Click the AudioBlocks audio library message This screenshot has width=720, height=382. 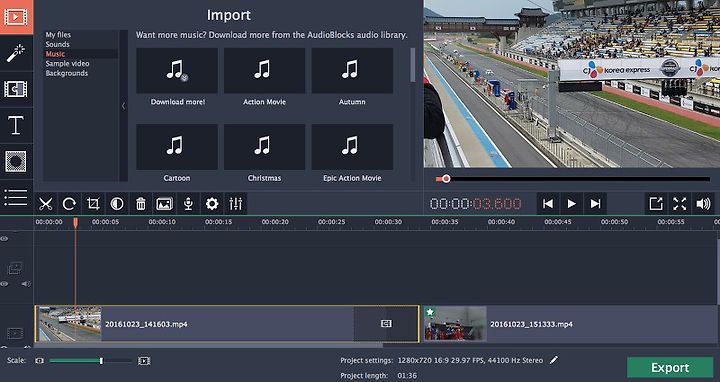click(271, 35)
